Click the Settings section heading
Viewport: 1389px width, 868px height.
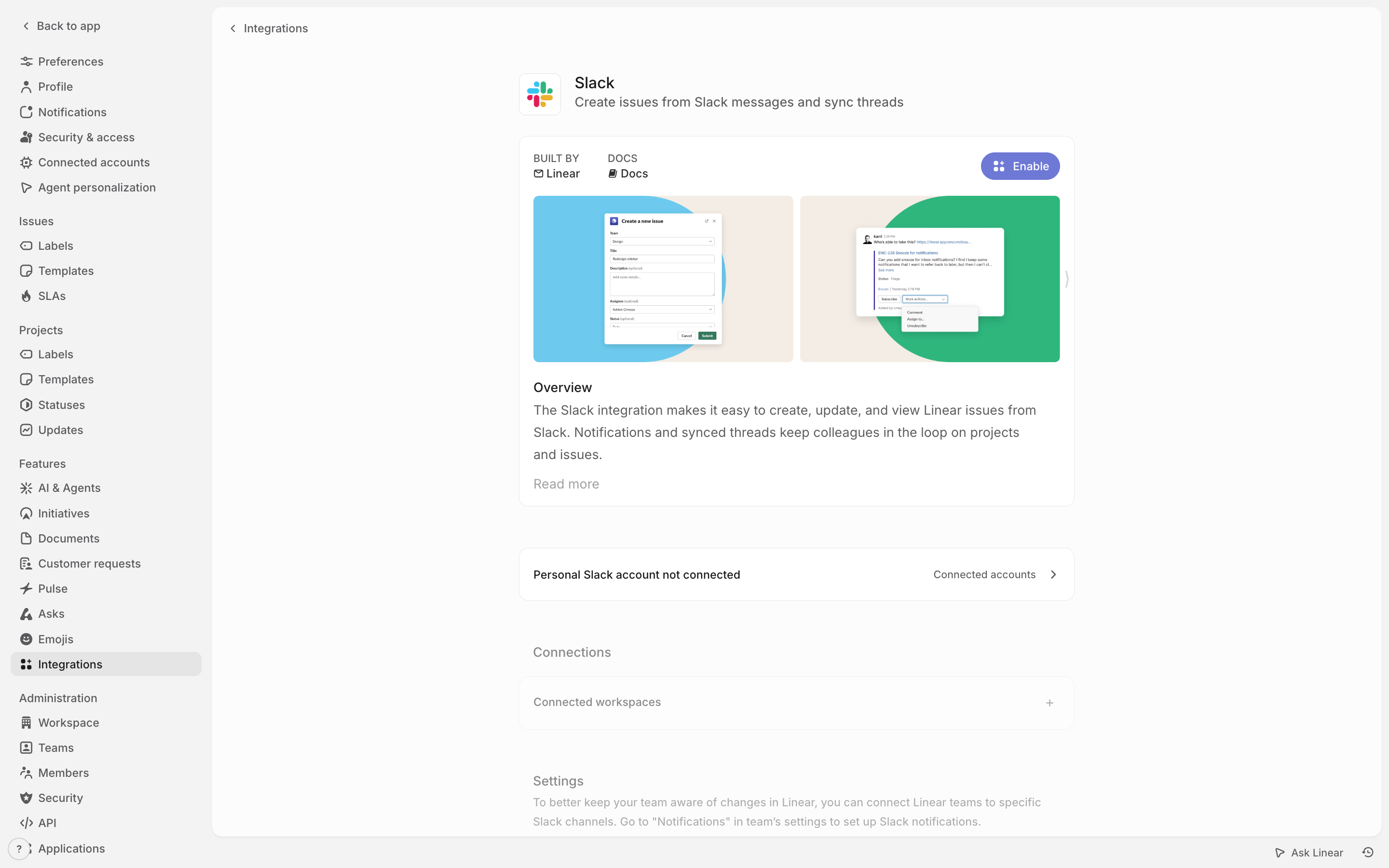pyautogui.click(x=558, y=781)
